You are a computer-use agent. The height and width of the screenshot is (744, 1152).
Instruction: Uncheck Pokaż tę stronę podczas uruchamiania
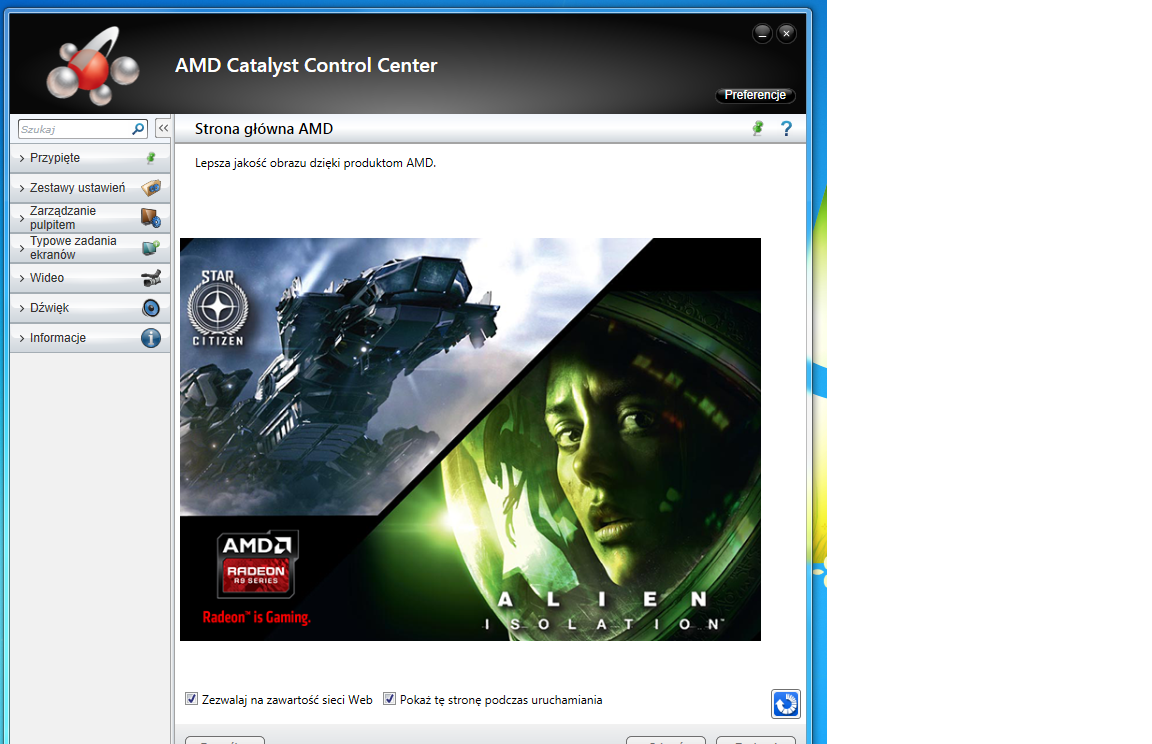(389, 699)
